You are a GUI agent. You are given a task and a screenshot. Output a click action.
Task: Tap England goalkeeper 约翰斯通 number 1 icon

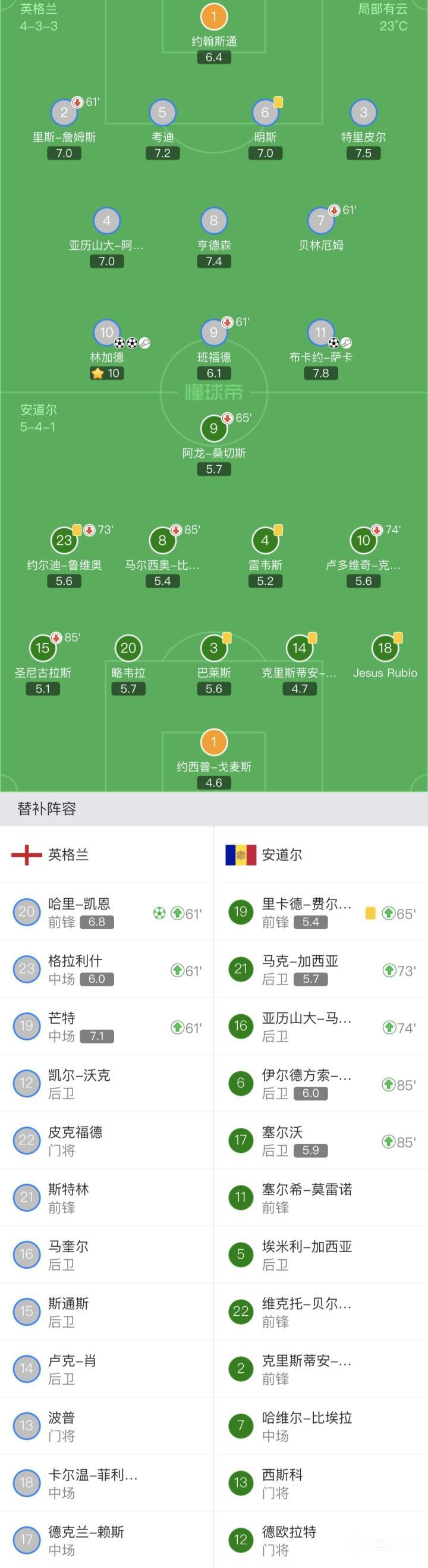tap(213, 17)
